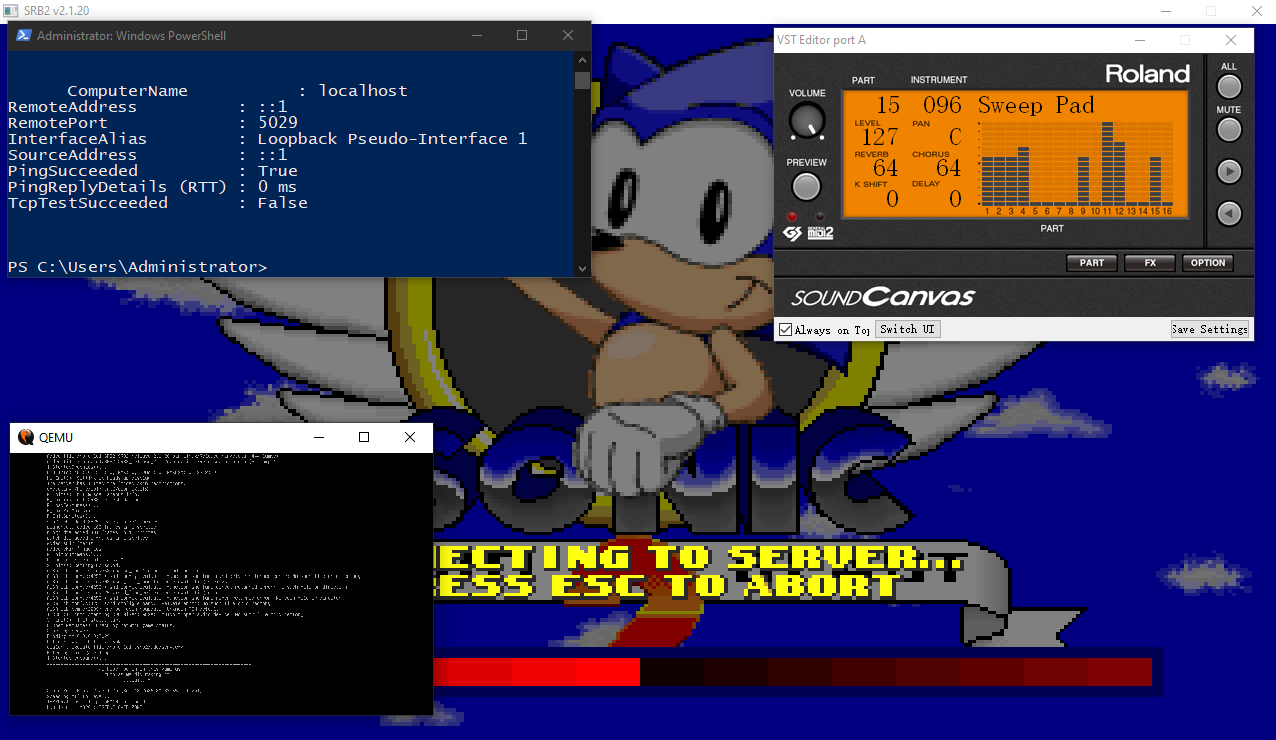Click the right-arrow next part button
1276x740 pixels.
point(1229,172)
